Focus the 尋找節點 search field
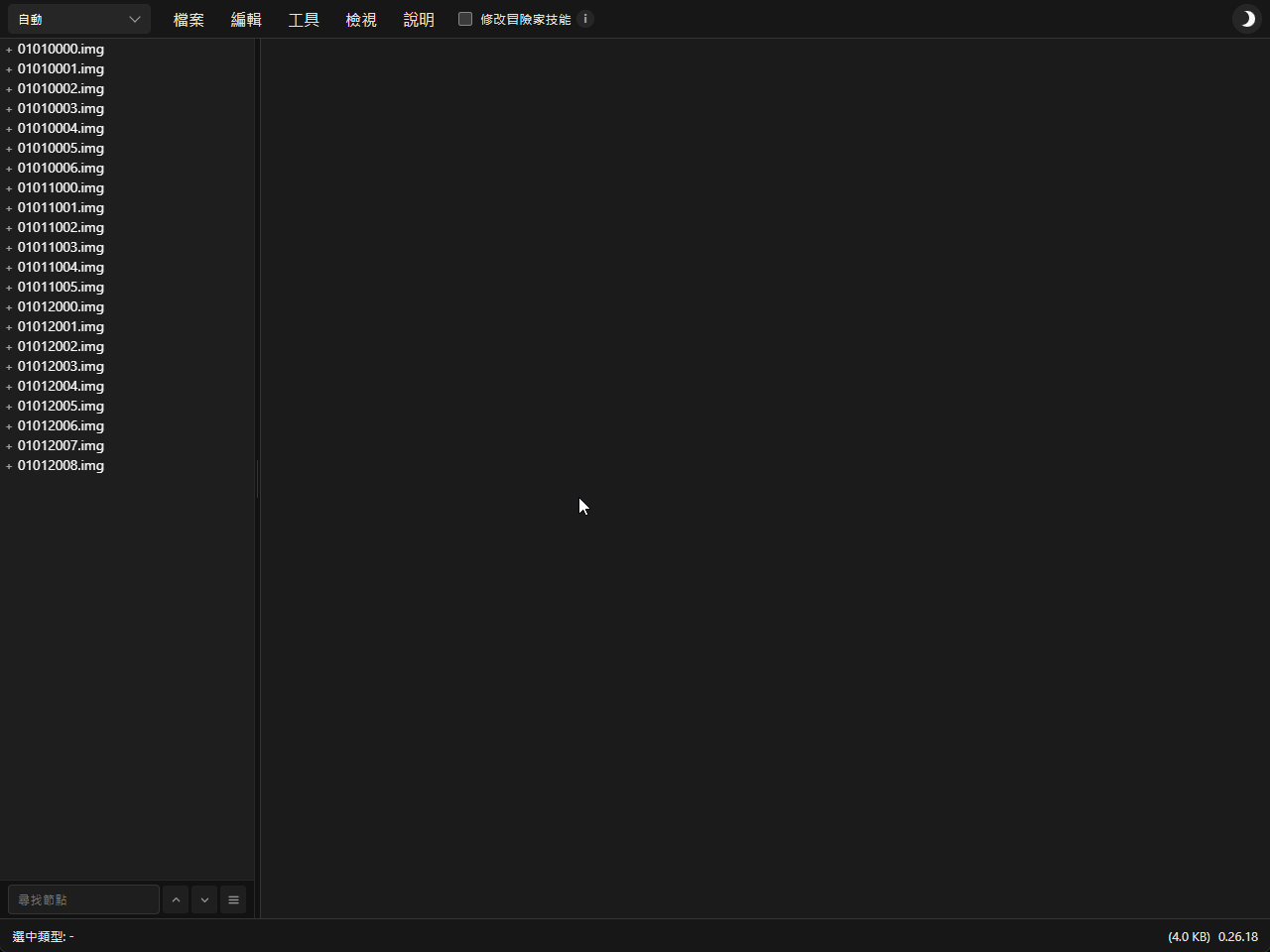The image size is (1270, 952). tap(83, 899)
